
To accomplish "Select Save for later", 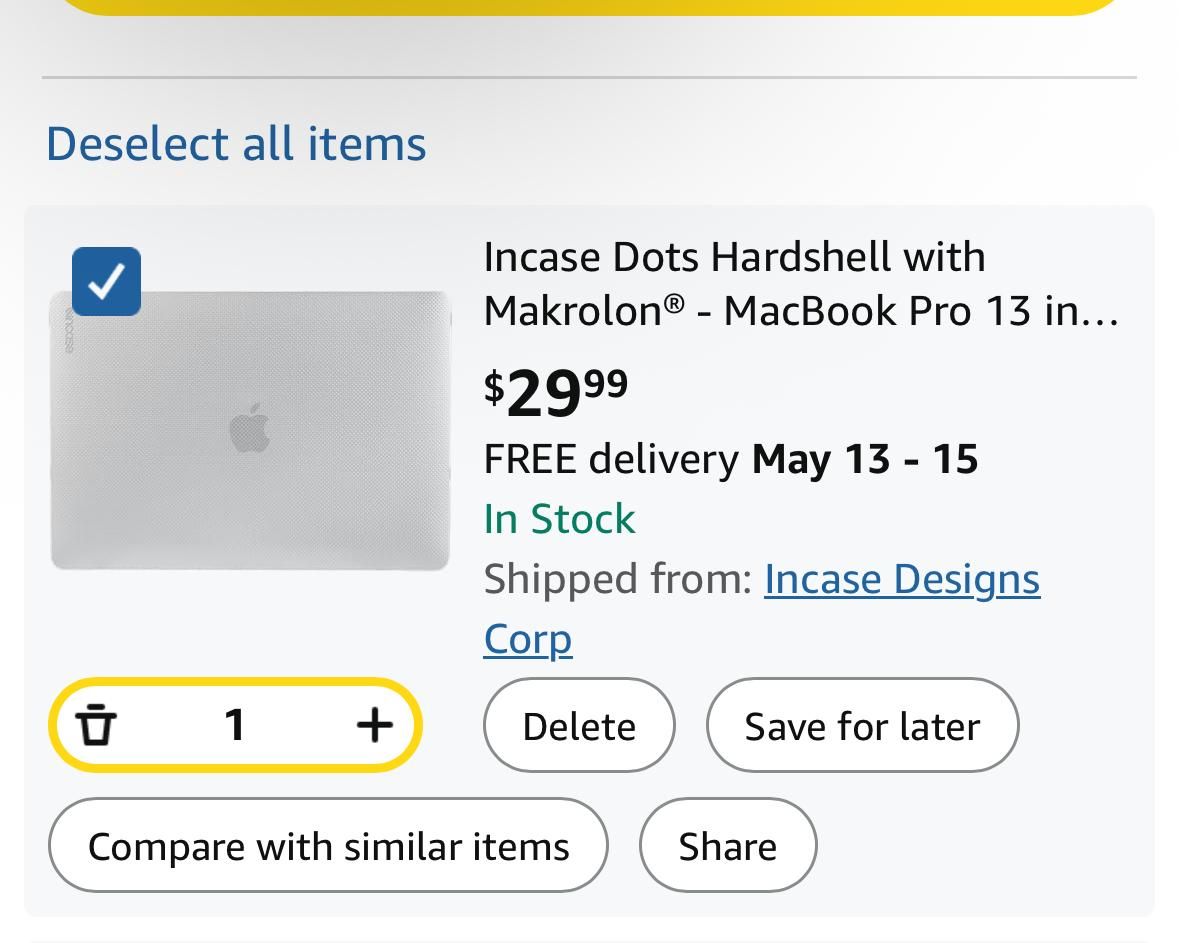I will [862, 725].
